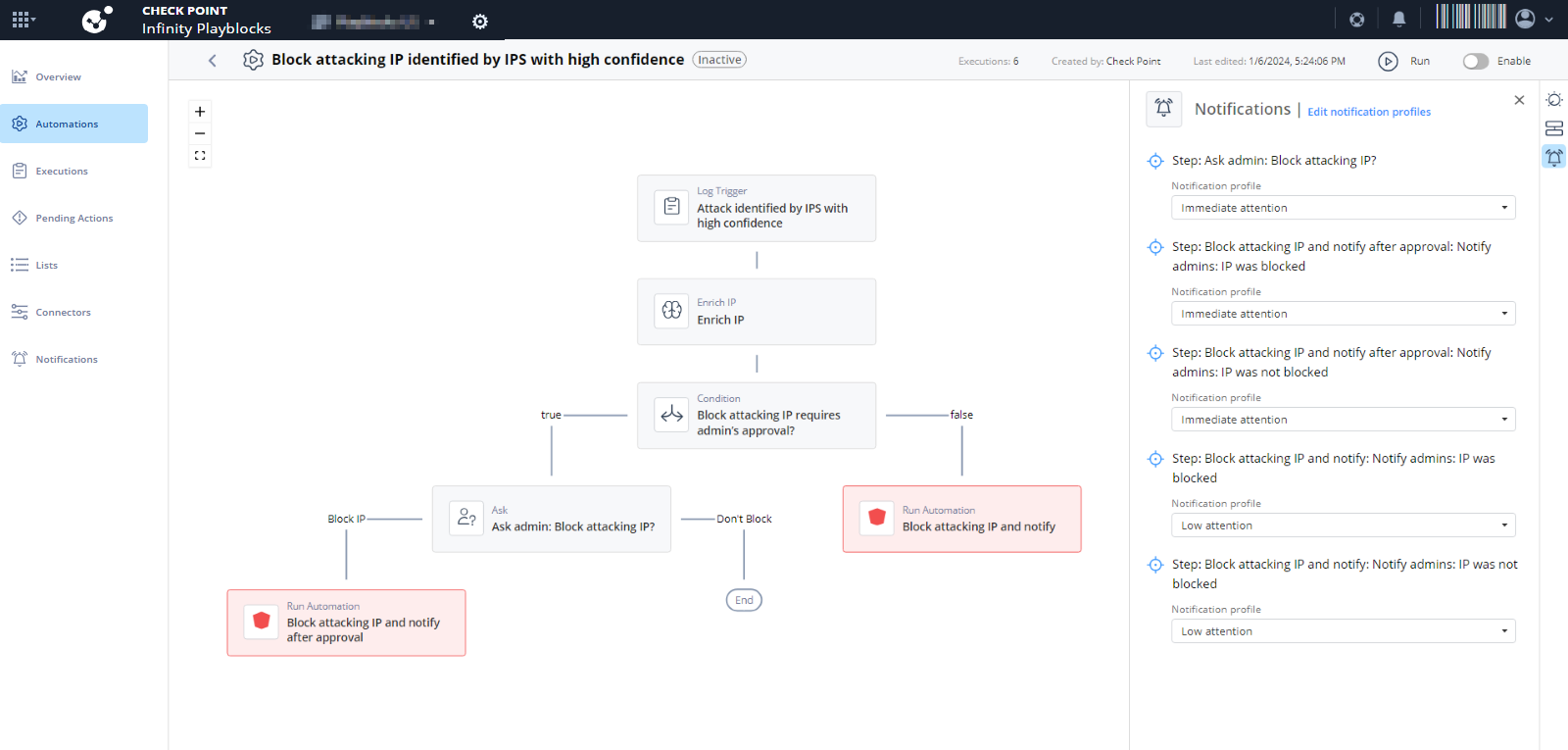Go back using the left chevron arrow
This screenshot has height=750, width=1568.
coord(213,61)
